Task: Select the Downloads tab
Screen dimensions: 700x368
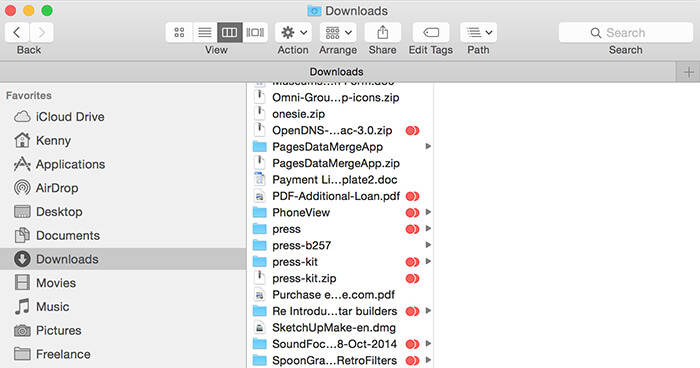Action: point(337,72)
